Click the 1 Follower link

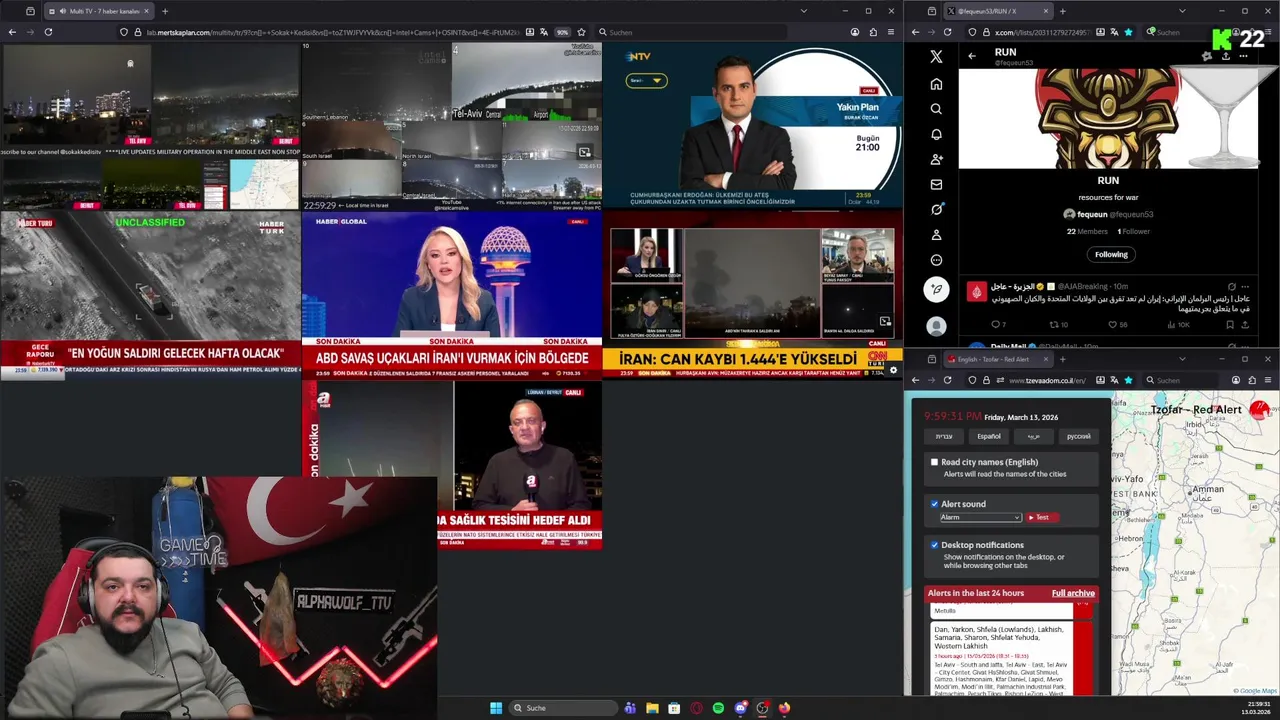pos(1134,231)
